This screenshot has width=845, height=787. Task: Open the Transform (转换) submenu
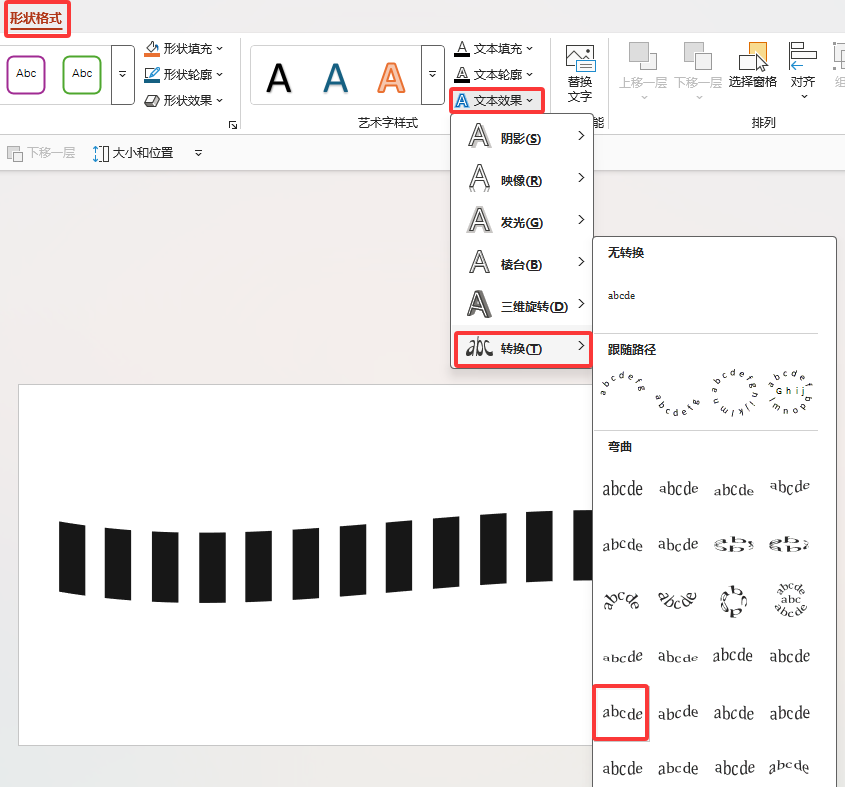522,348
